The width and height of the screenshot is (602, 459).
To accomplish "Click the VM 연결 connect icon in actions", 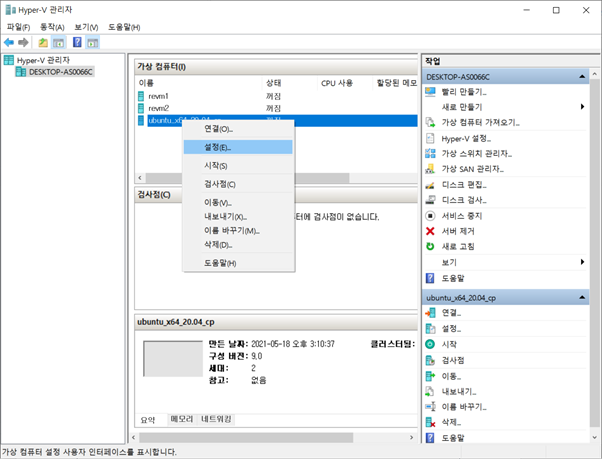I will click(430, 313).
